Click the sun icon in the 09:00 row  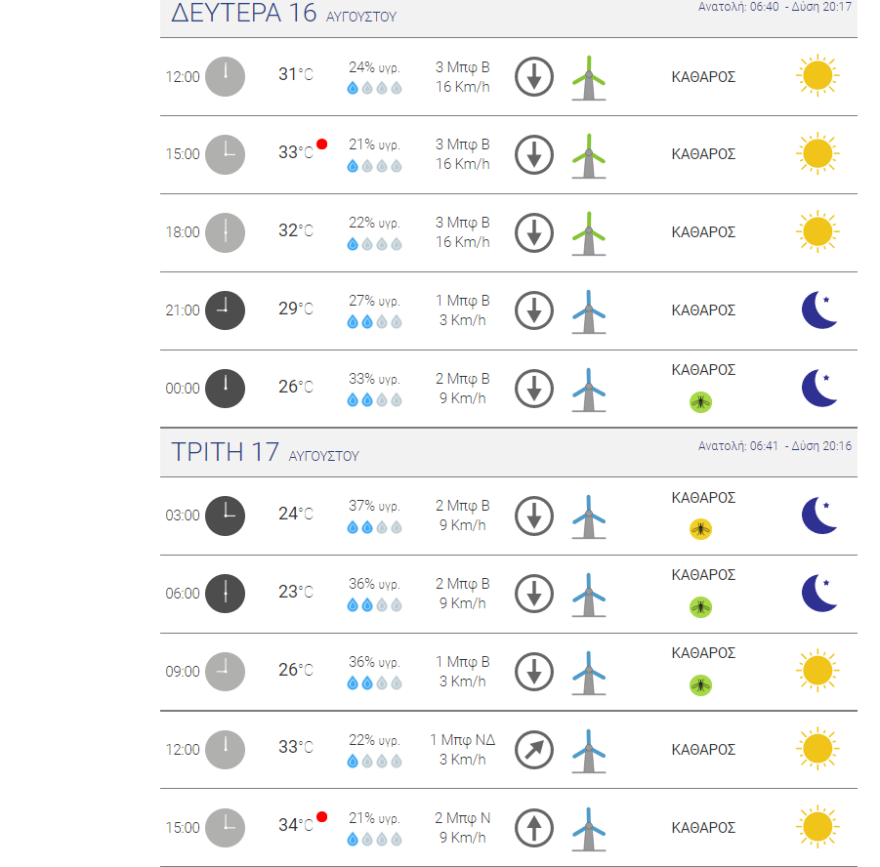tap(817, 671)
